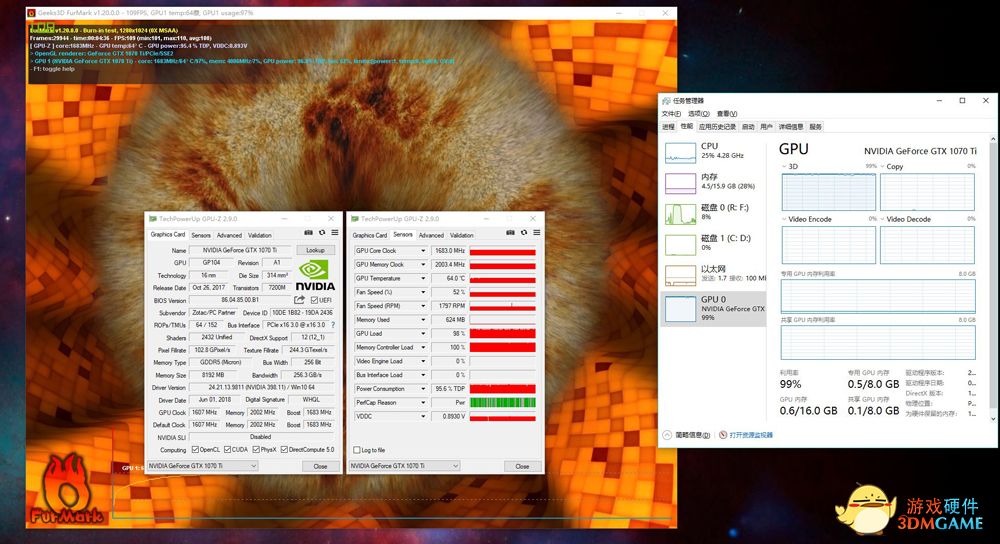This screenshot has height=544, width=1000.
Task: Click the FurMark window title icon
Action: 31,13
